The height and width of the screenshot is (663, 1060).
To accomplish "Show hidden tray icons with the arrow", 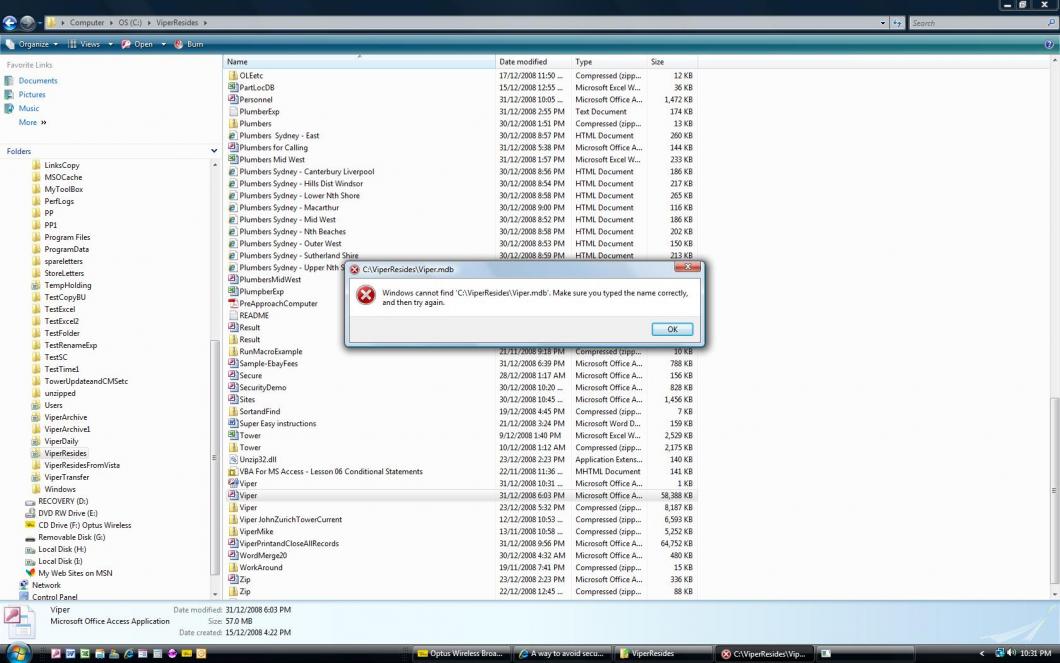I will pyautogui.click(x=982, y=654).
